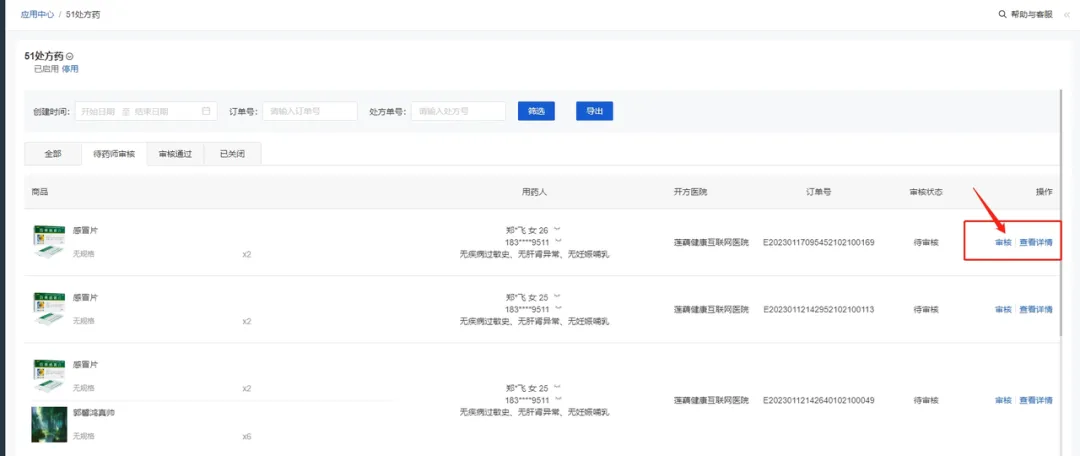
Task: Click the 郭麒鸿真帅 product name
Action: 94,413
